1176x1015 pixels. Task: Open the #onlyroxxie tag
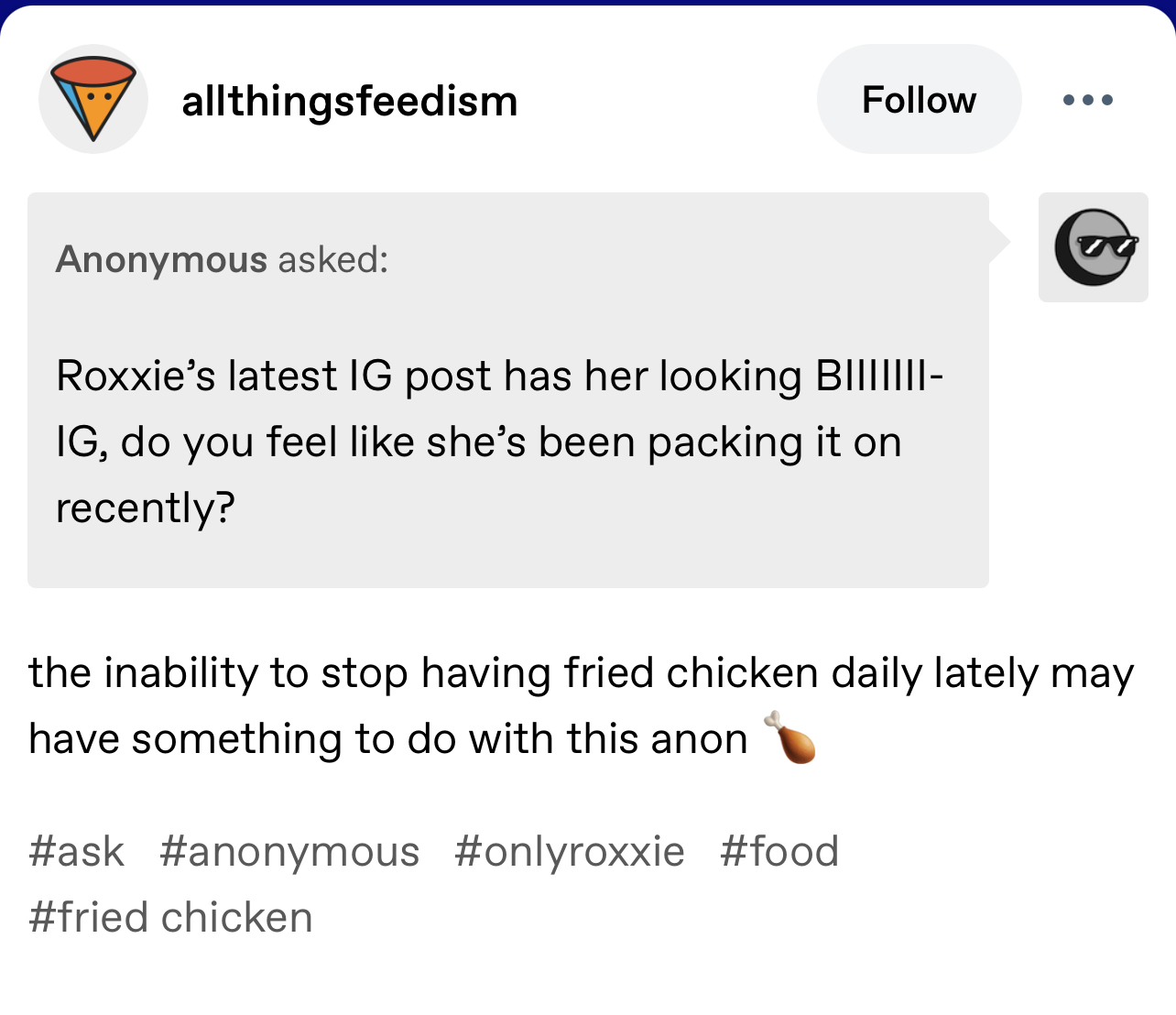point(569,851)
